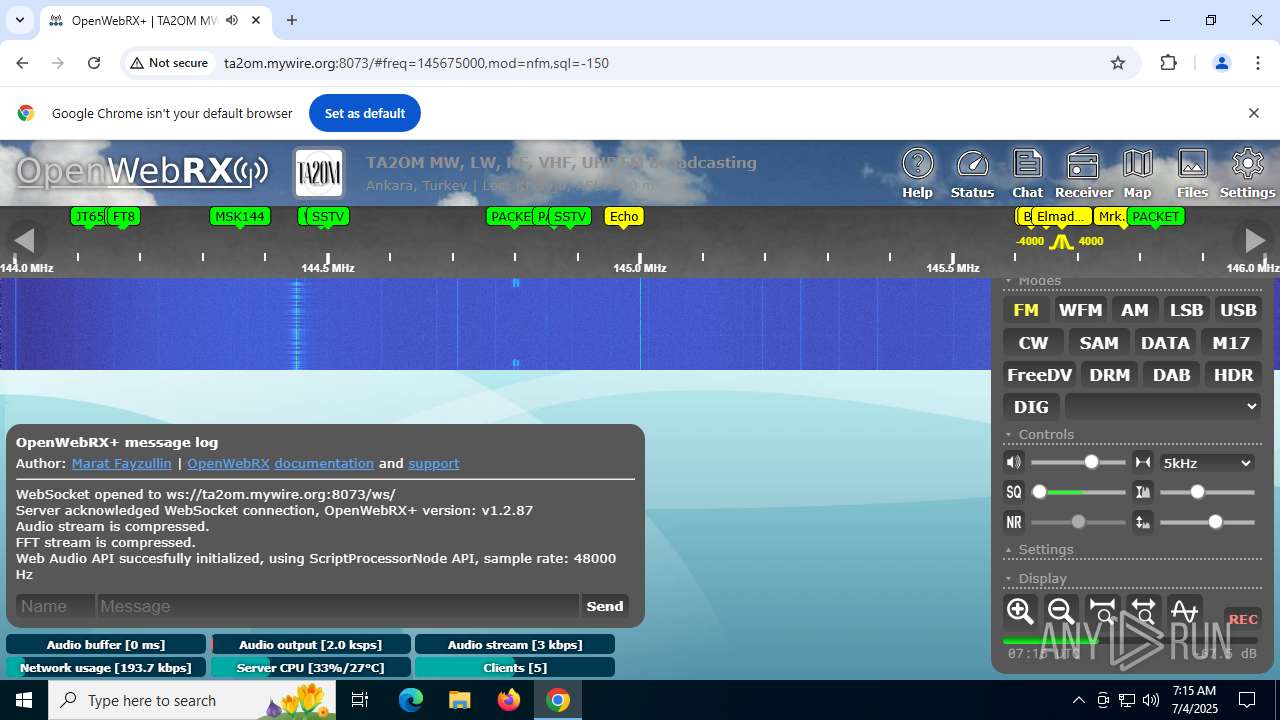Send the chat message
1280x720 pixels.
(605, 606)
